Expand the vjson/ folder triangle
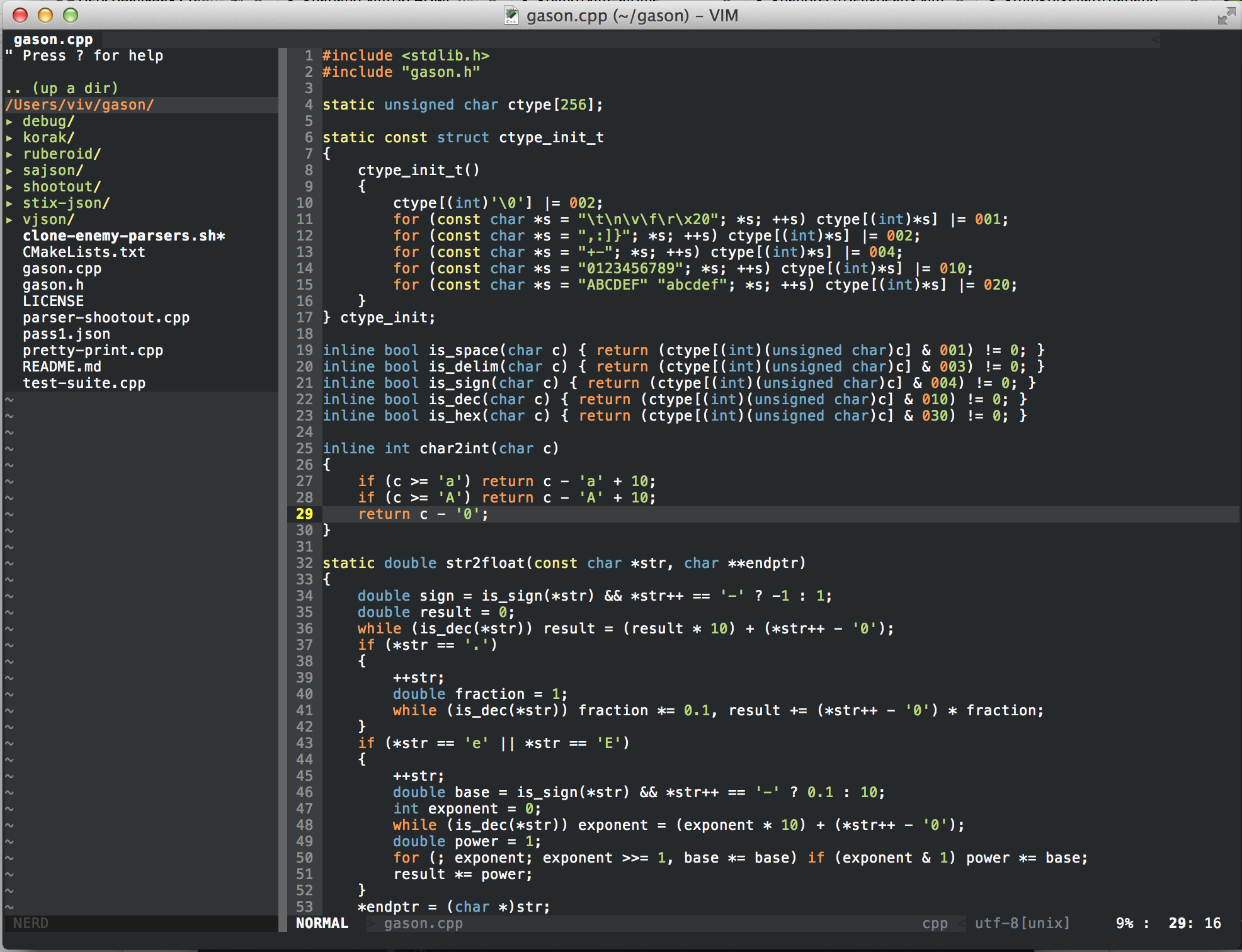 [x=9, y=220]
